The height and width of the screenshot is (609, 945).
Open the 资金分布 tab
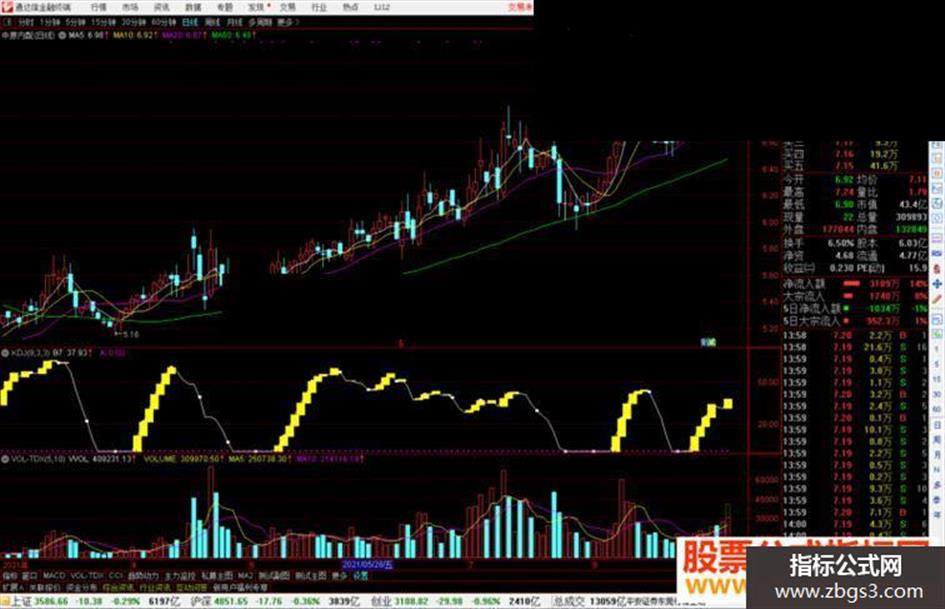pyautogui.click(x=81, y=587)
